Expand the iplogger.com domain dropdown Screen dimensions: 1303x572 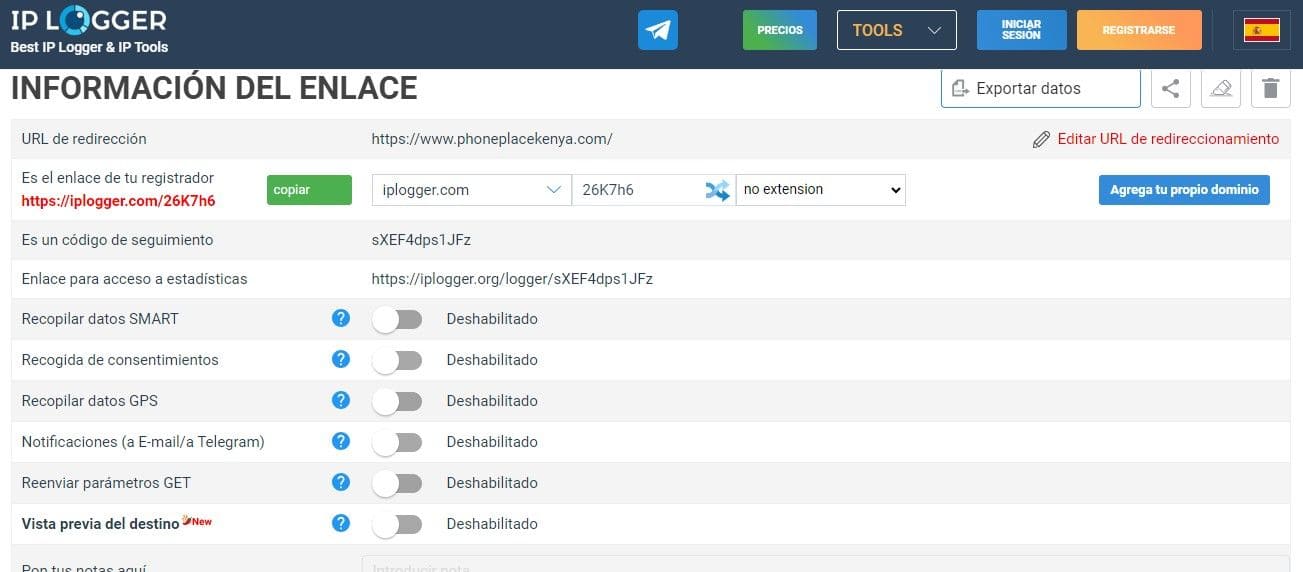point(471,190)
